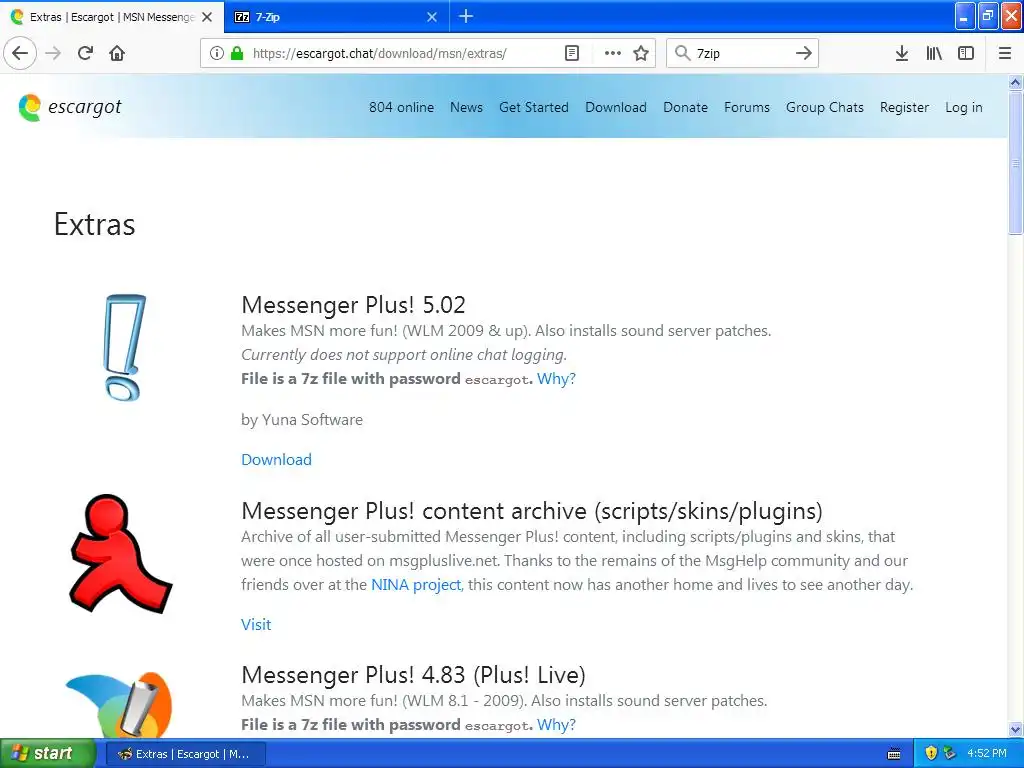Click the 804 online link
The width and height of the screenshot is (1024, 768).
coord(401,107)
